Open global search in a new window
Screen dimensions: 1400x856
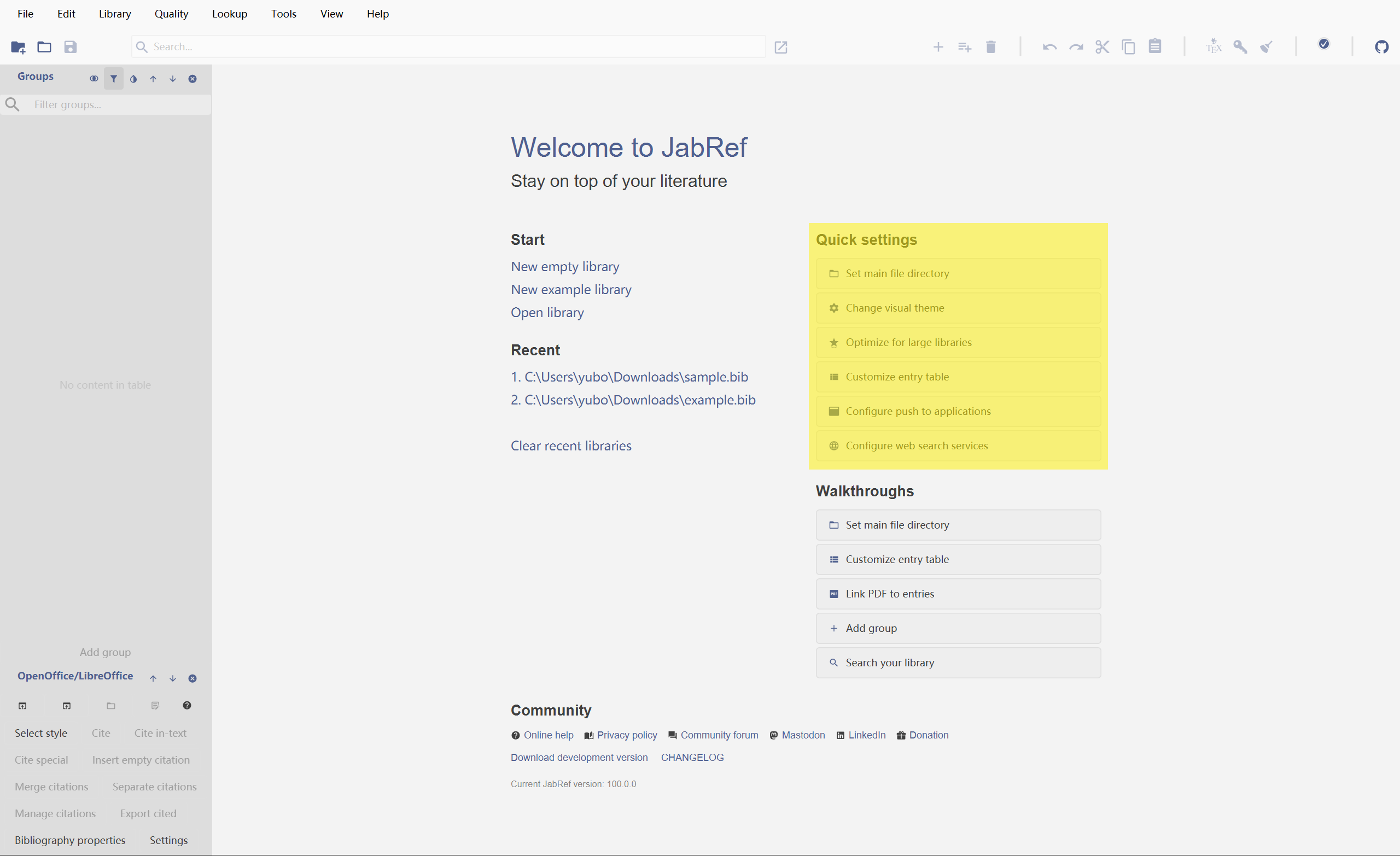[x=781, y=47]
